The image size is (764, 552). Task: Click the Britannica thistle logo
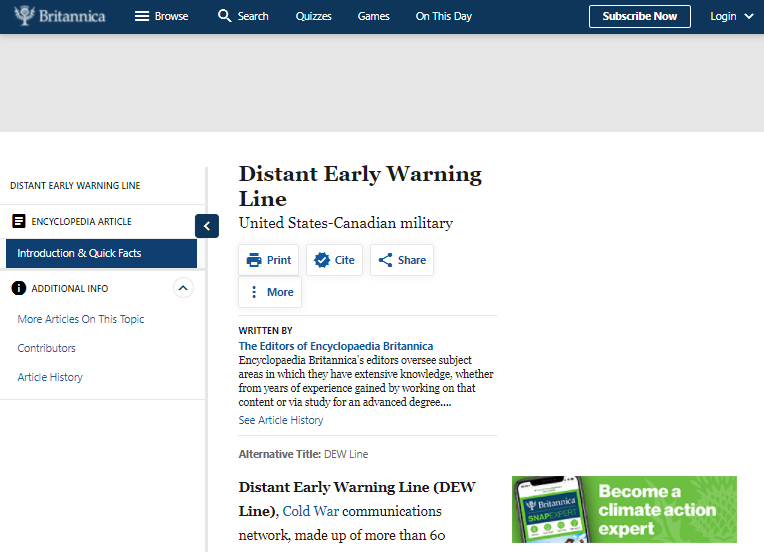pos(59,16)
